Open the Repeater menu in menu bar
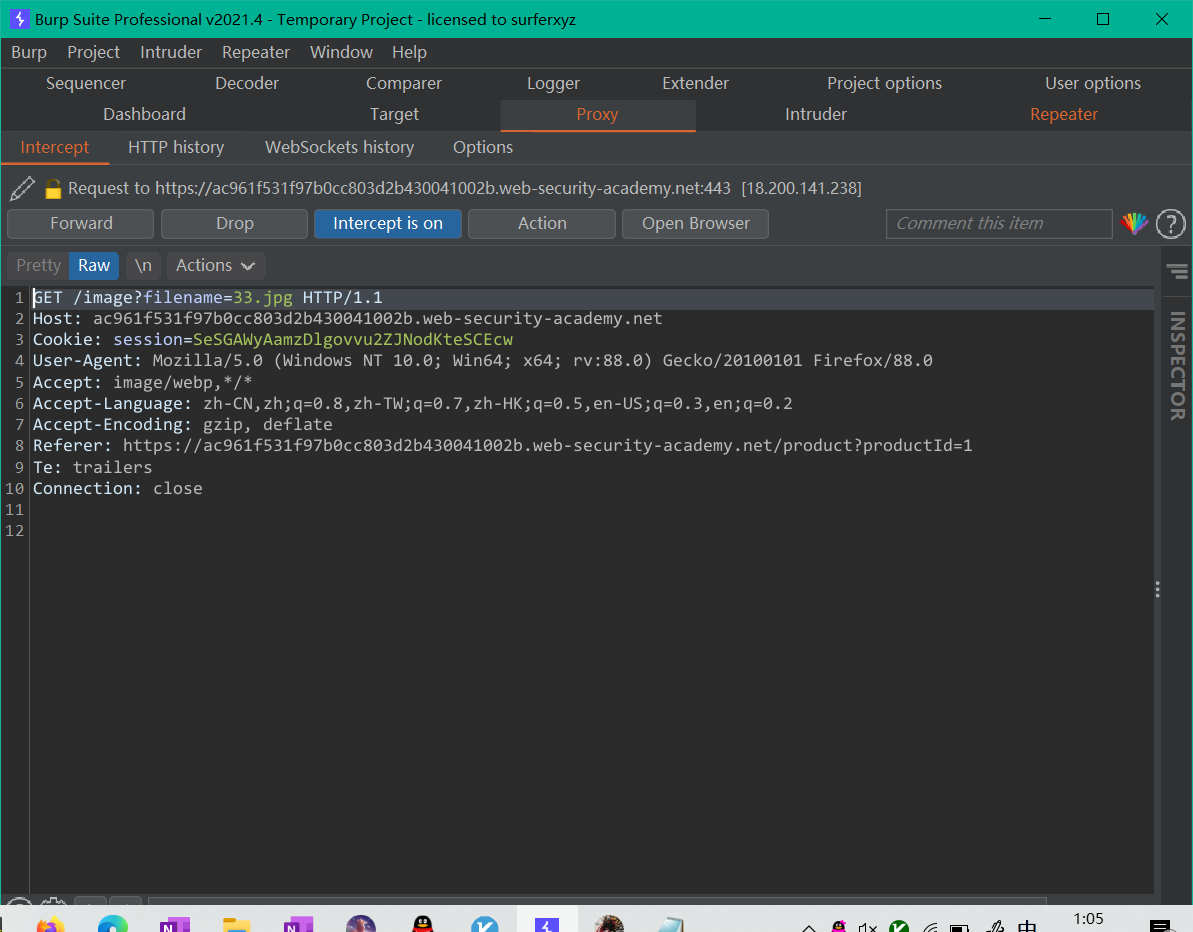1193x932 pixels. [x=256, y=52]
